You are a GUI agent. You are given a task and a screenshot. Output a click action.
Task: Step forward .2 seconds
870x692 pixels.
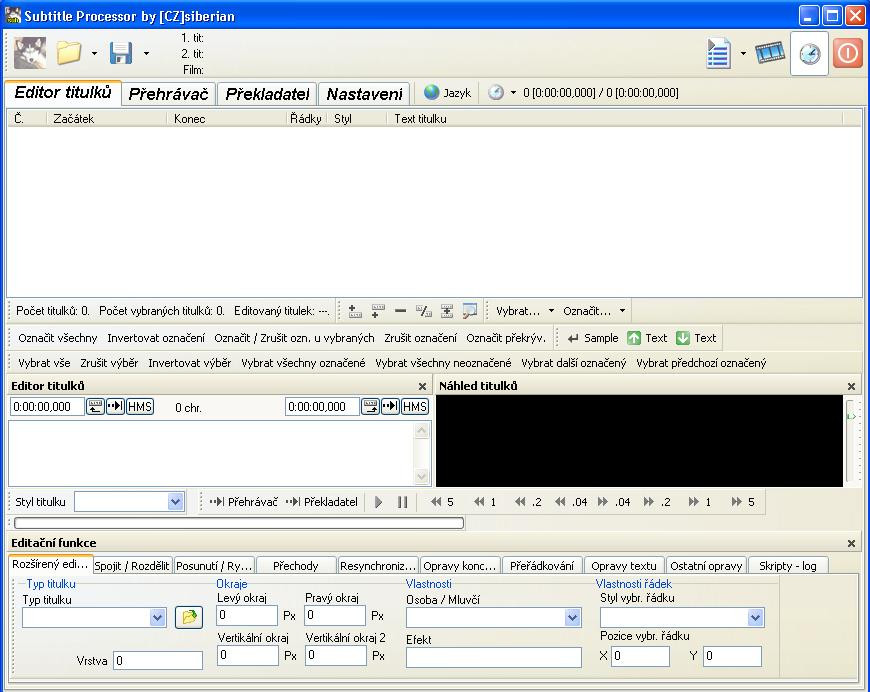coord(657,502)
